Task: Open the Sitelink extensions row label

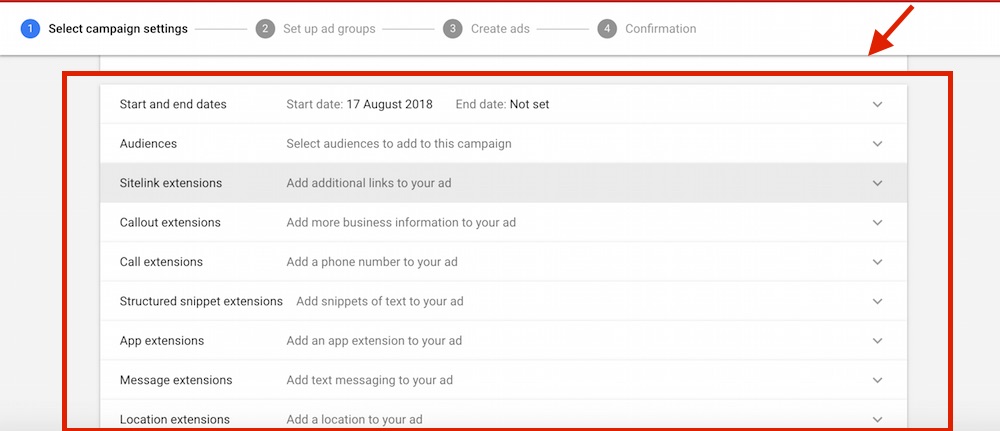Action: [x=171, y=183]
